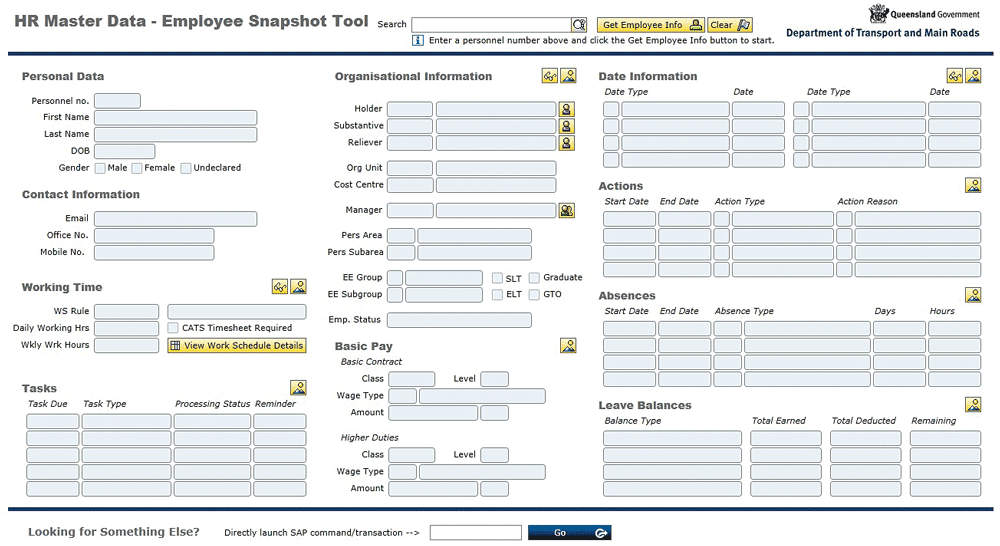Click the 'Action Reason' column header
The width and height of the screenshot is (1000, 546).
pos(867,202)
